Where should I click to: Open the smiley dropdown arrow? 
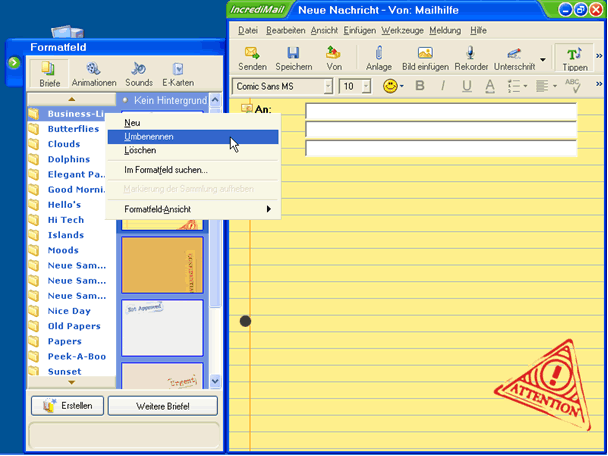[402, 86]
